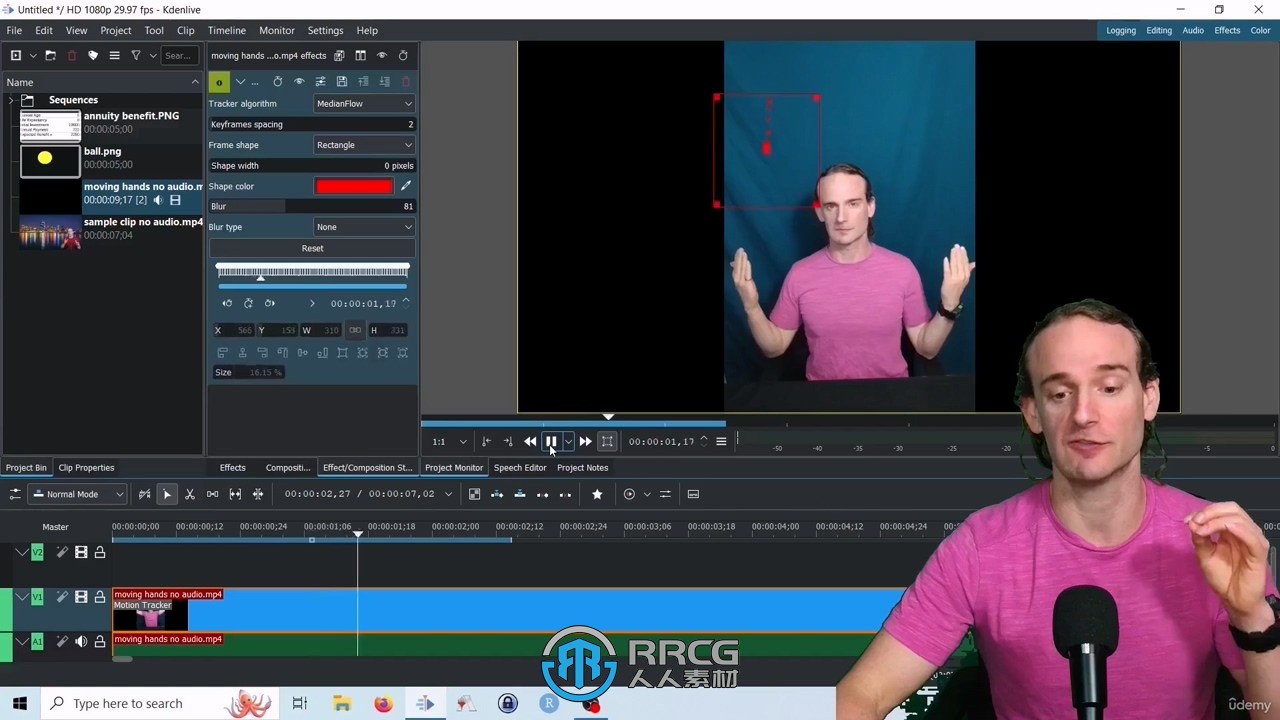Toggle the Motion Tracker effect enabled checkbox
The image size is (1280, 720).
point(219,82)
